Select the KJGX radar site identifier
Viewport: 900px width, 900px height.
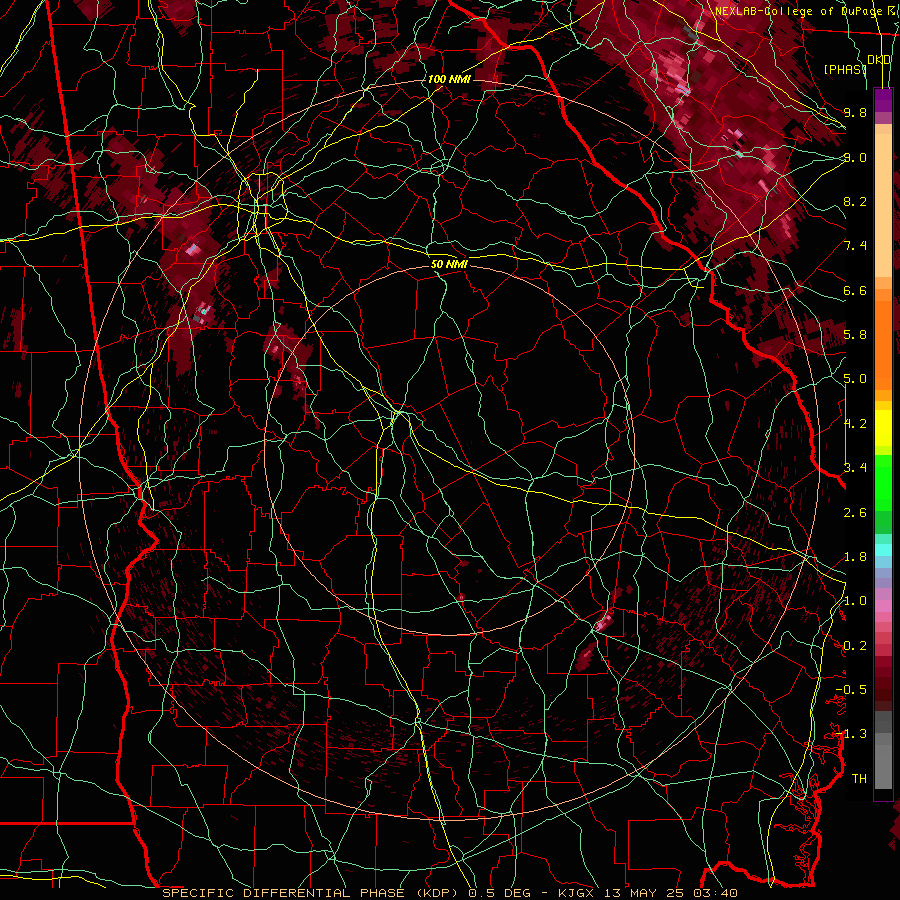point(577,893)
